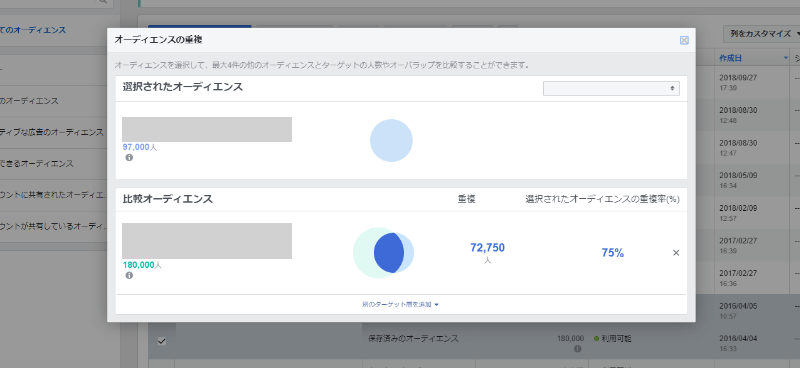Image resolution: width=800 pixels, height=368 pixels.
Task: Click 利用可能 status in table row
Action: click(612, 338)
